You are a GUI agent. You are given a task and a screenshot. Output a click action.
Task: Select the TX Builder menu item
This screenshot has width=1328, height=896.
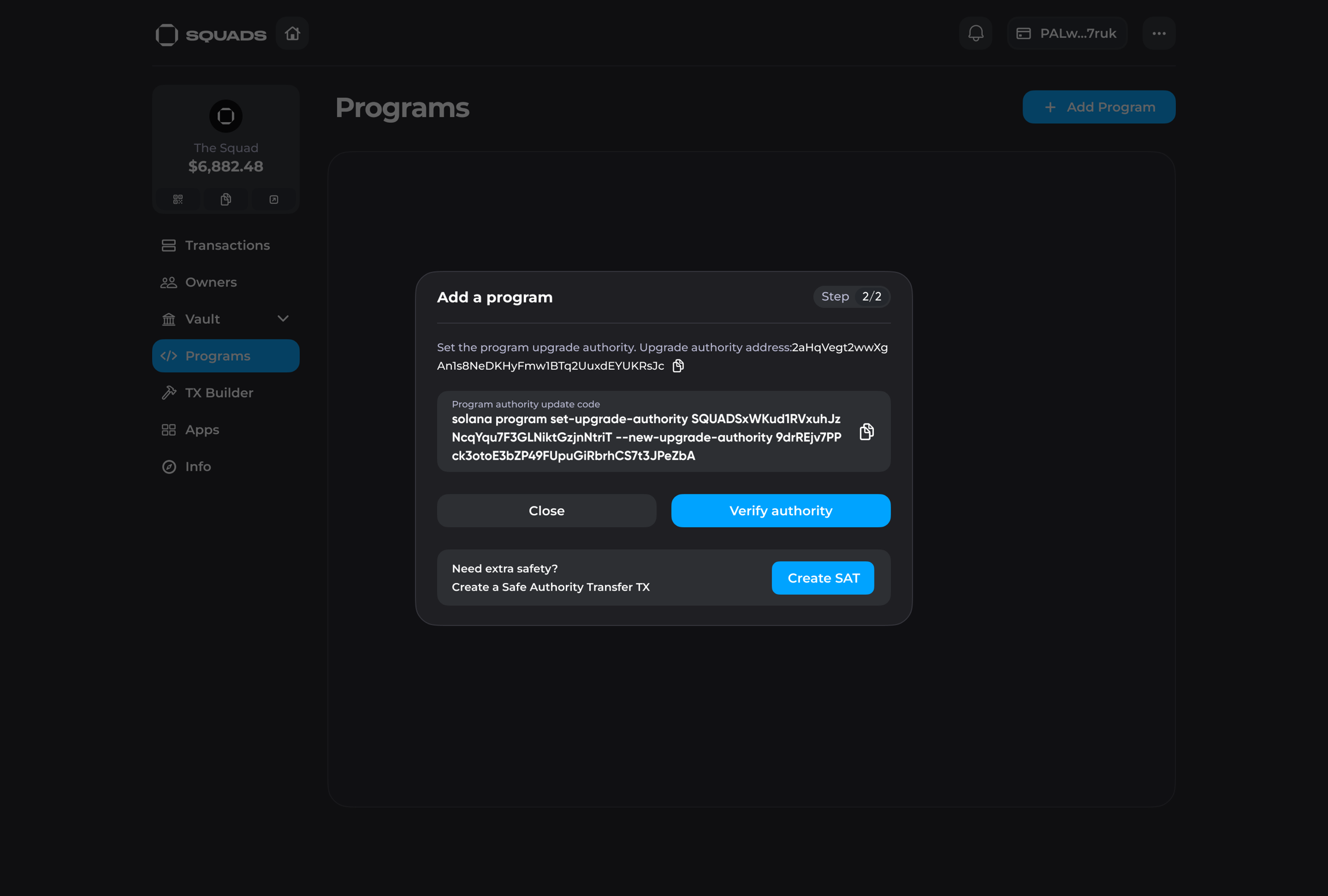point(218,393)
